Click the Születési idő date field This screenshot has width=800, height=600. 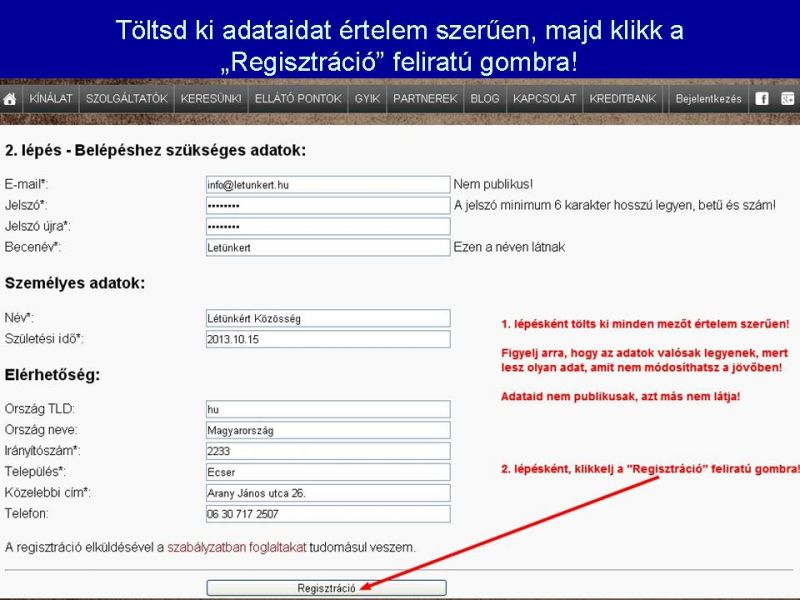(328, 339)
